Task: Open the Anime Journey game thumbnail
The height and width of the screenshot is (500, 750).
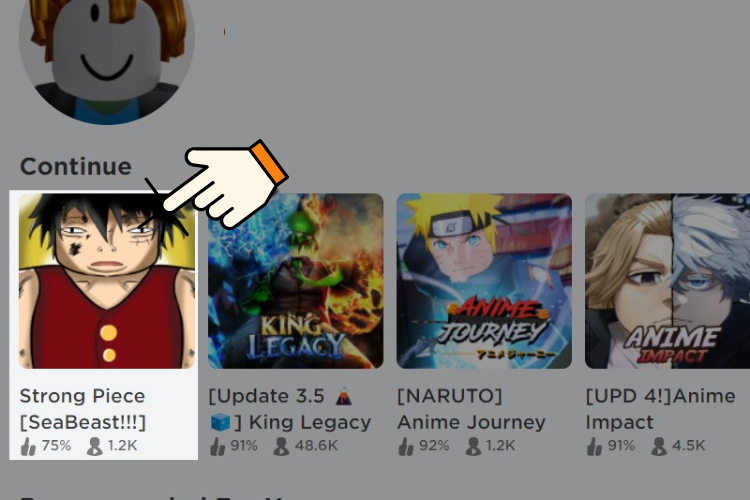Action: [x=484, y=281]
